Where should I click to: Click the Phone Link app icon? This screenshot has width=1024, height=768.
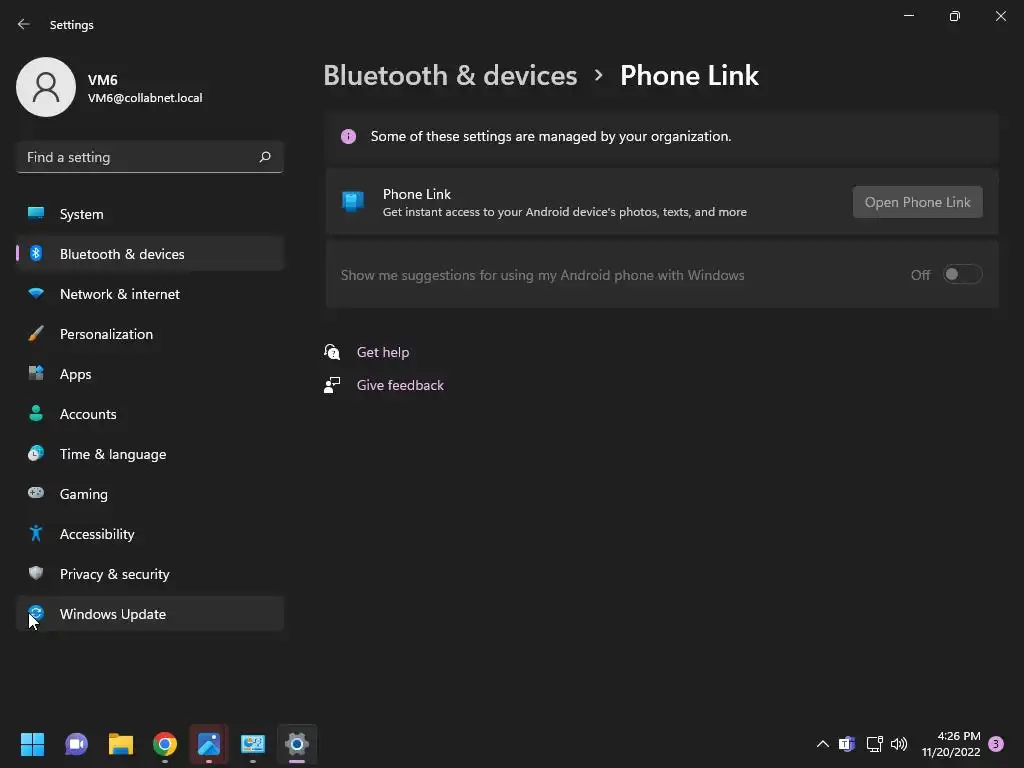353,202
